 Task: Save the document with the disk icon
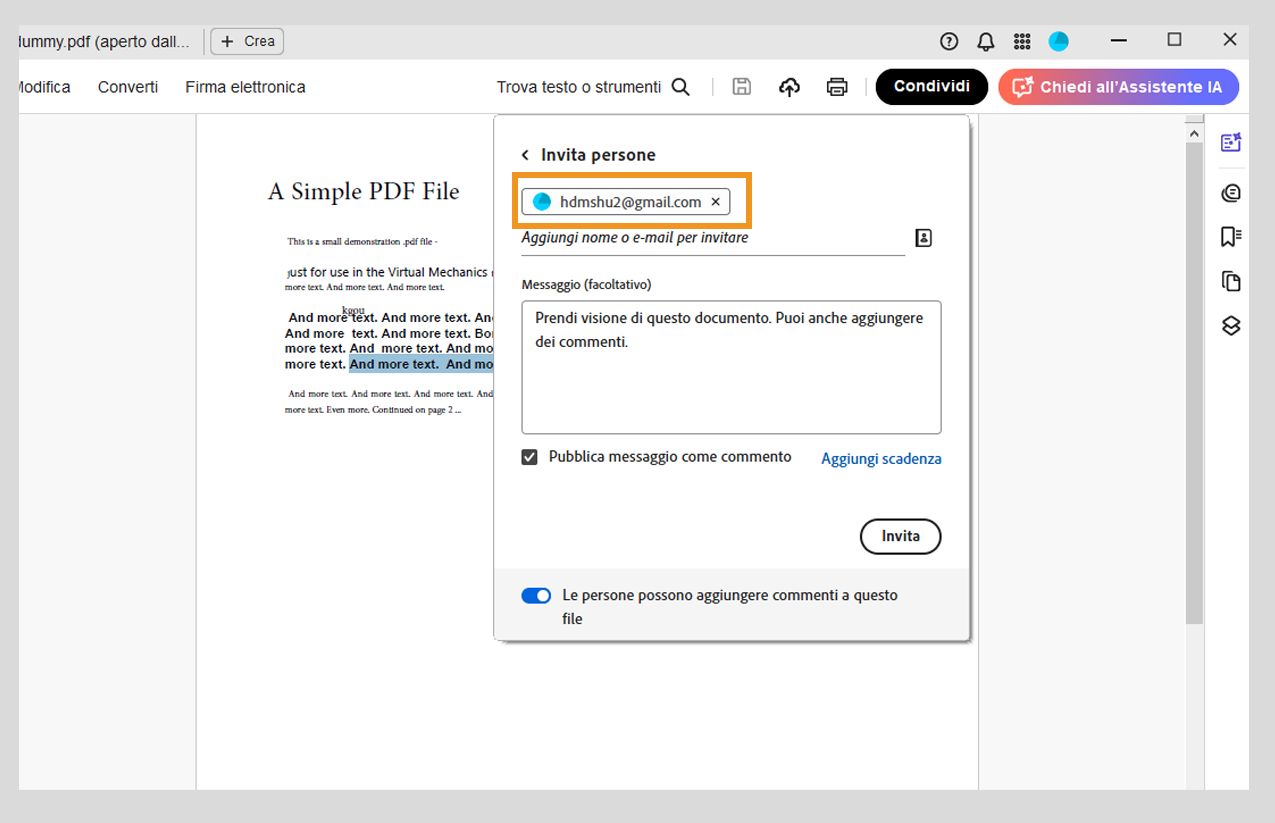point(741,87)
